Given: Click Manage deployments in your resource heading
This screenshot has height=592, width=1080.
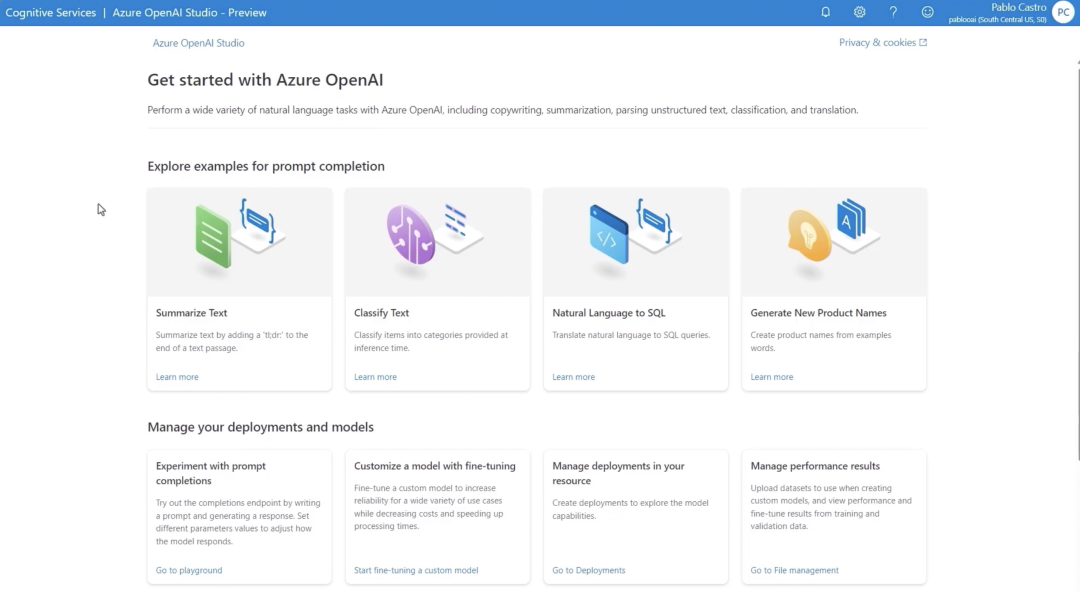Looking at the screenshot, I should click(619, 473).
